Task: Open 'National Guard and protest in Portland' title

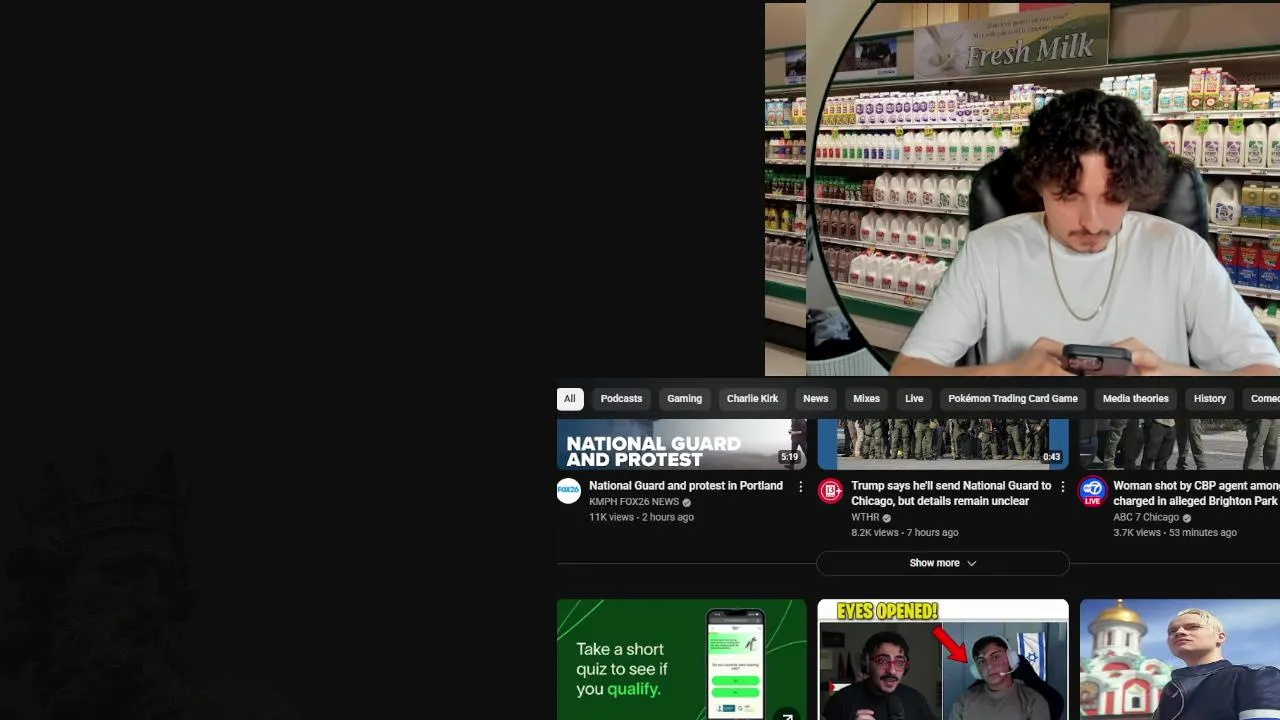Action: click(686, 486)
